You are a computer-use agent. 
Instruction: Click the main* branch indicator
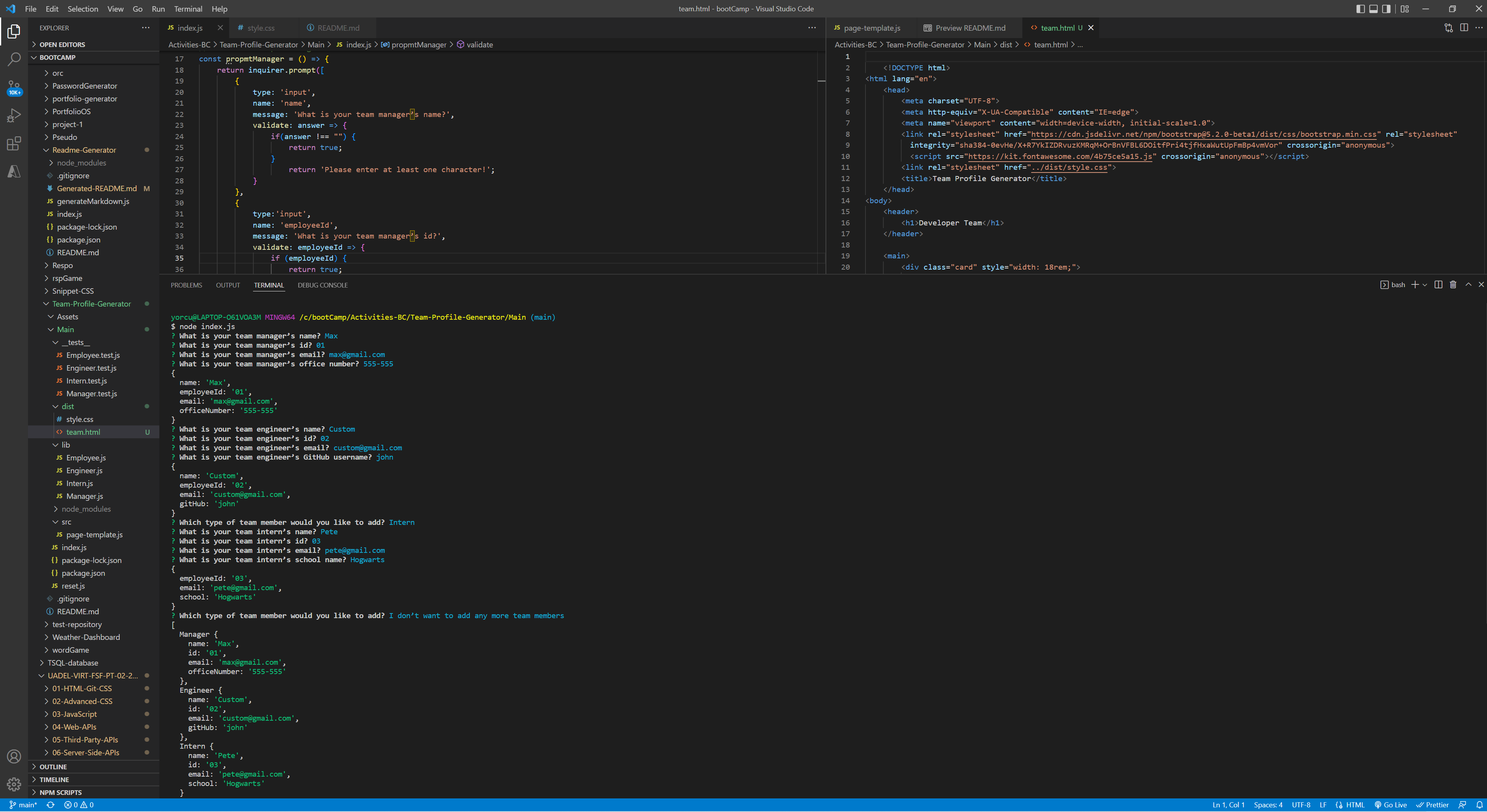24,805
